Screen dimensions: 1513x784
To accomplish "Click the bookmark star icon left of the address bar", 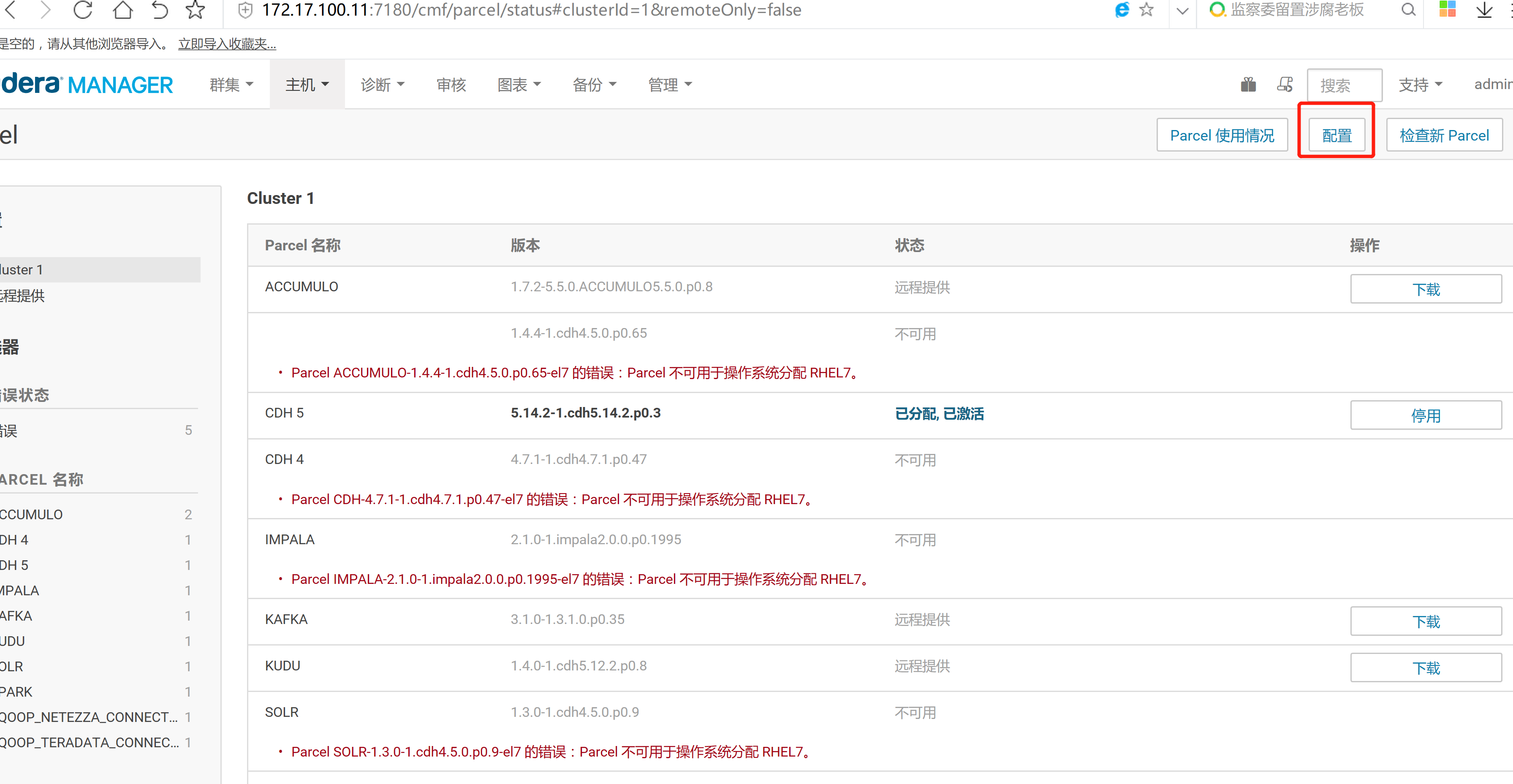I will 195,9.
